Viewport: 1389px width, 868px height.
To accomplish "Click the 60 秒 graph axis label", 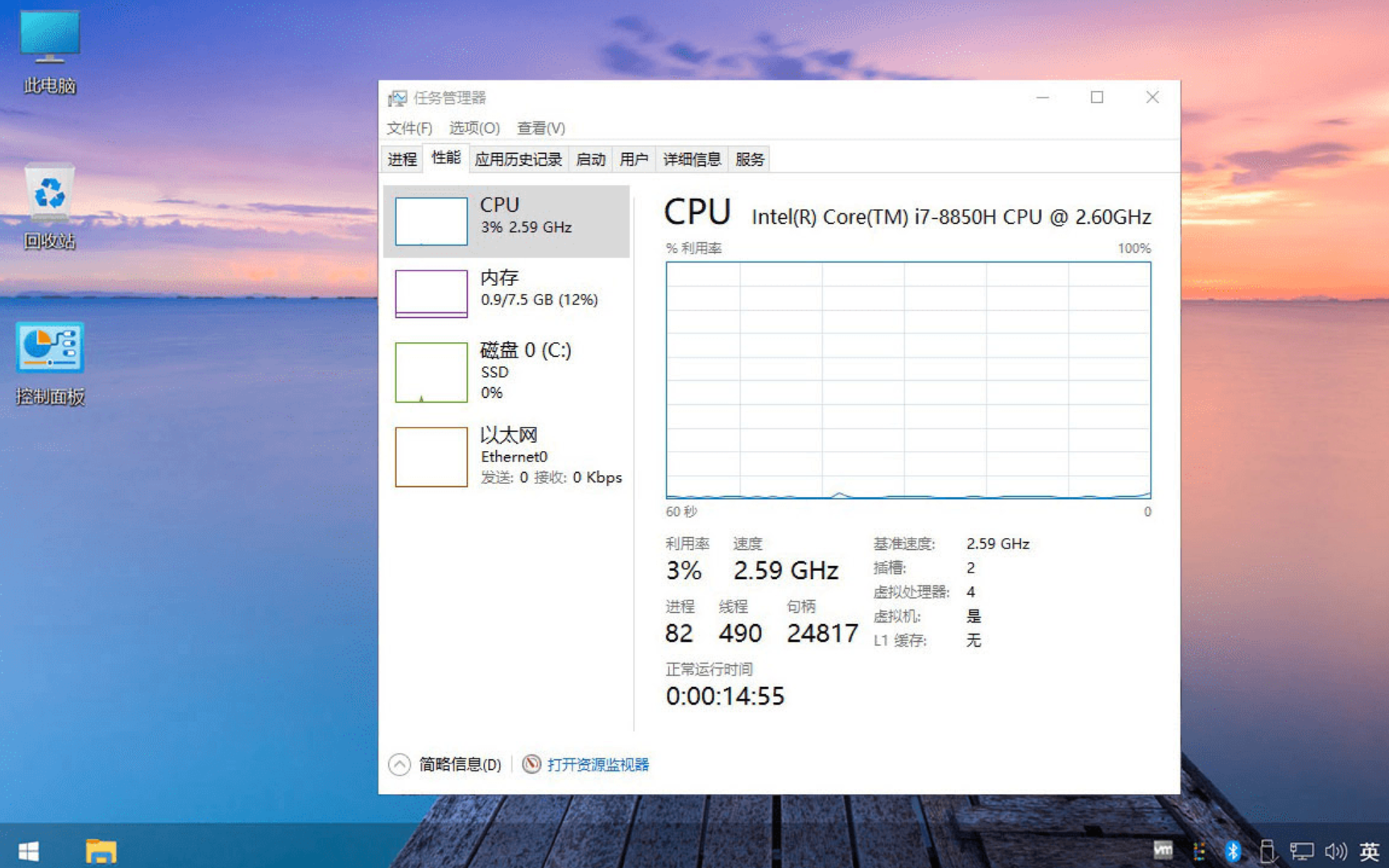I will click(681, 512).
